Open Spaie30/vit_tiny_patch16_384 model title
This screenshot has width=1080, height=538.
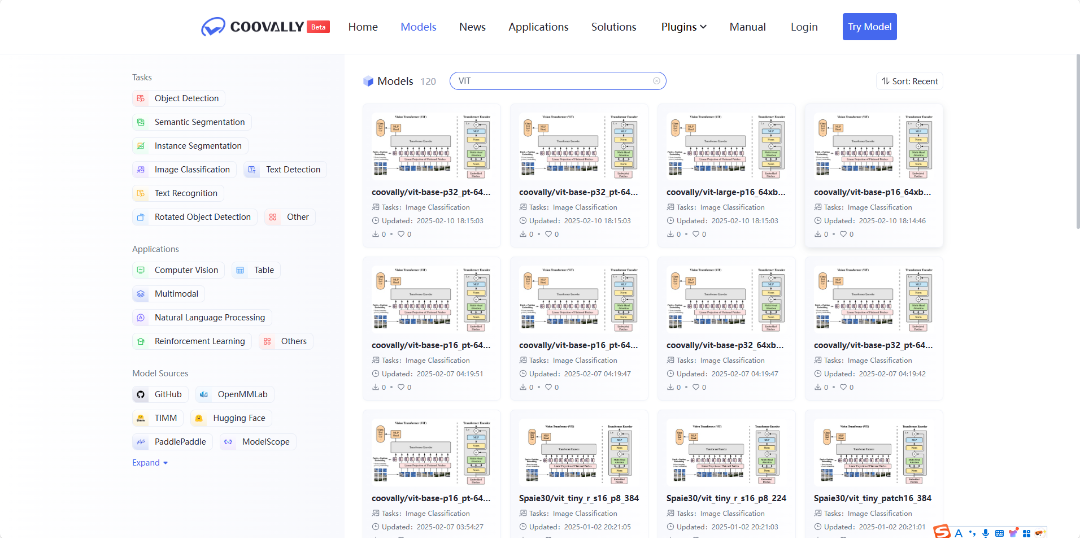[x=873, y=498]
